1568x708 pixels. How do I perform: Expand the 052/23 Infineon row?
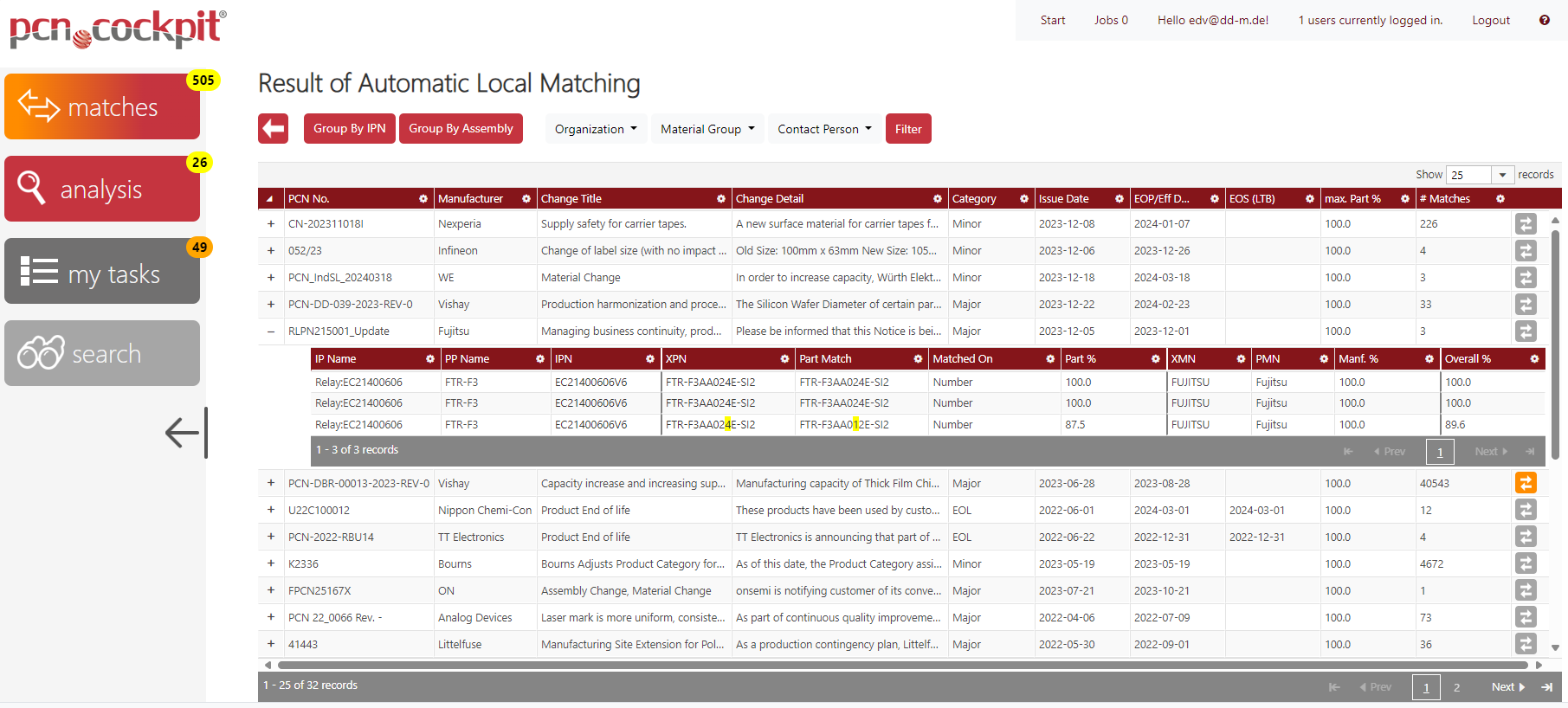click(271, 250)
